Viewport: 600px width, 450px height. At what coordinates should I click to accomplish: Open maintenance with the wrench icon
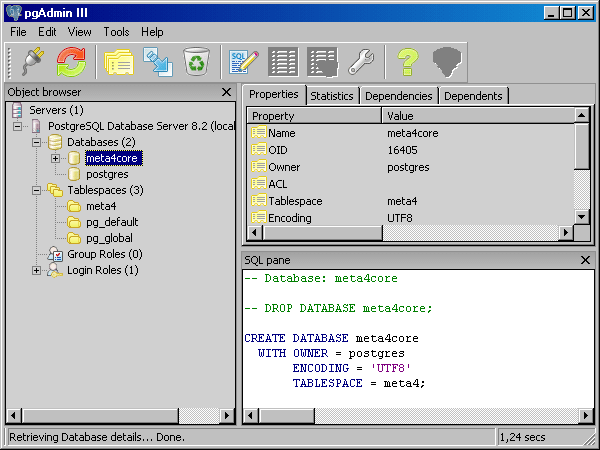click(x=361, y=62)
